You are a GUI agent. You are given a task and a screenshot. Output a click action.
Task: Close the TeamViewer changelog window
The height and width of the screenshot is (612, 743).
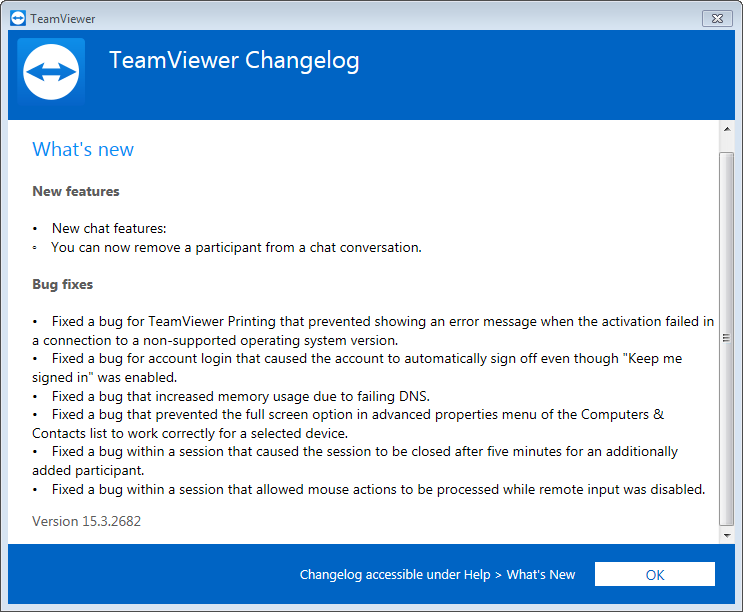click(x=717, y=18)
